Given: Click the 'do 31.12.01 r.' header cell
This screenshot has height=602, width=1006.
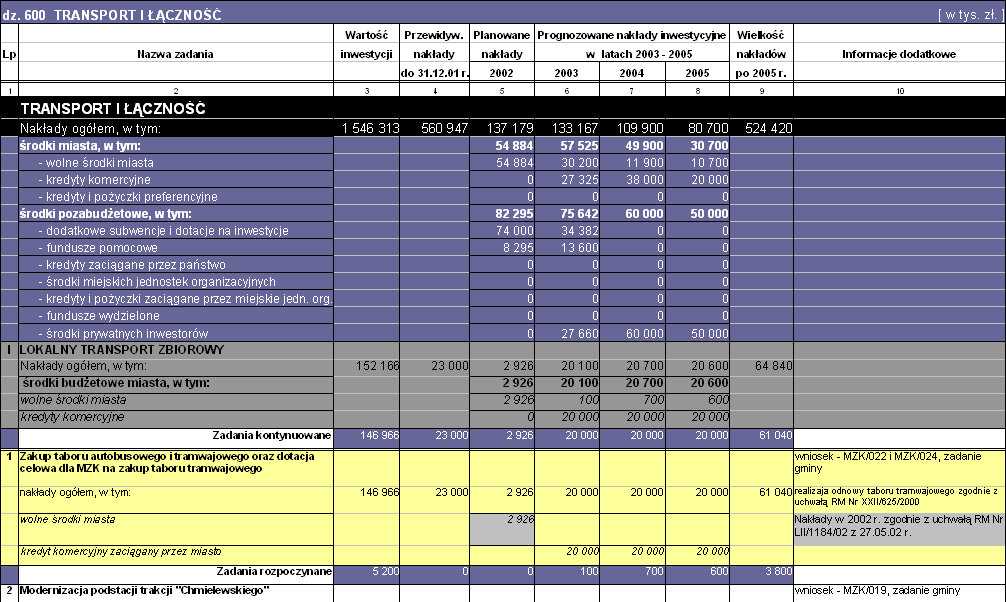Looking at the screenshot, I should (x=435, y=73).
